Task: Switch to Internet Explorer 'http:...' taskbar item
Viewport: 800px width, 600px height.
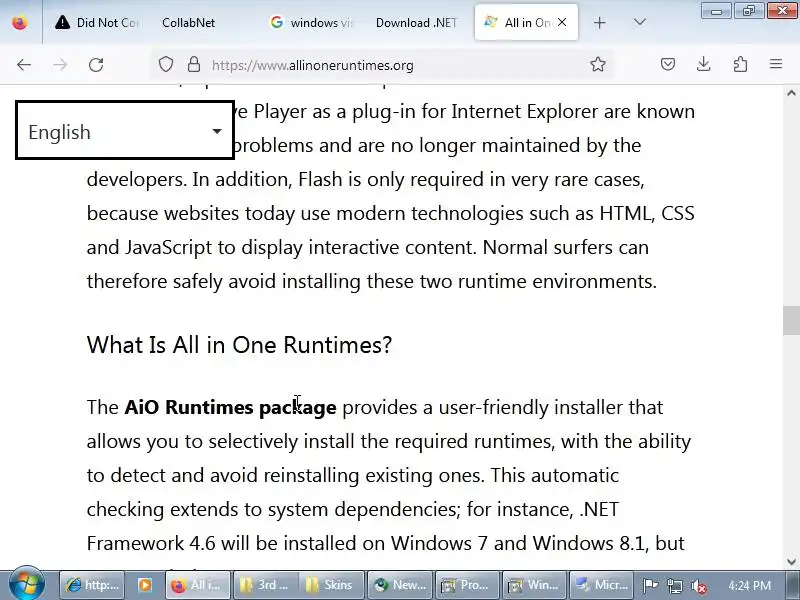Action: [92, 585]
